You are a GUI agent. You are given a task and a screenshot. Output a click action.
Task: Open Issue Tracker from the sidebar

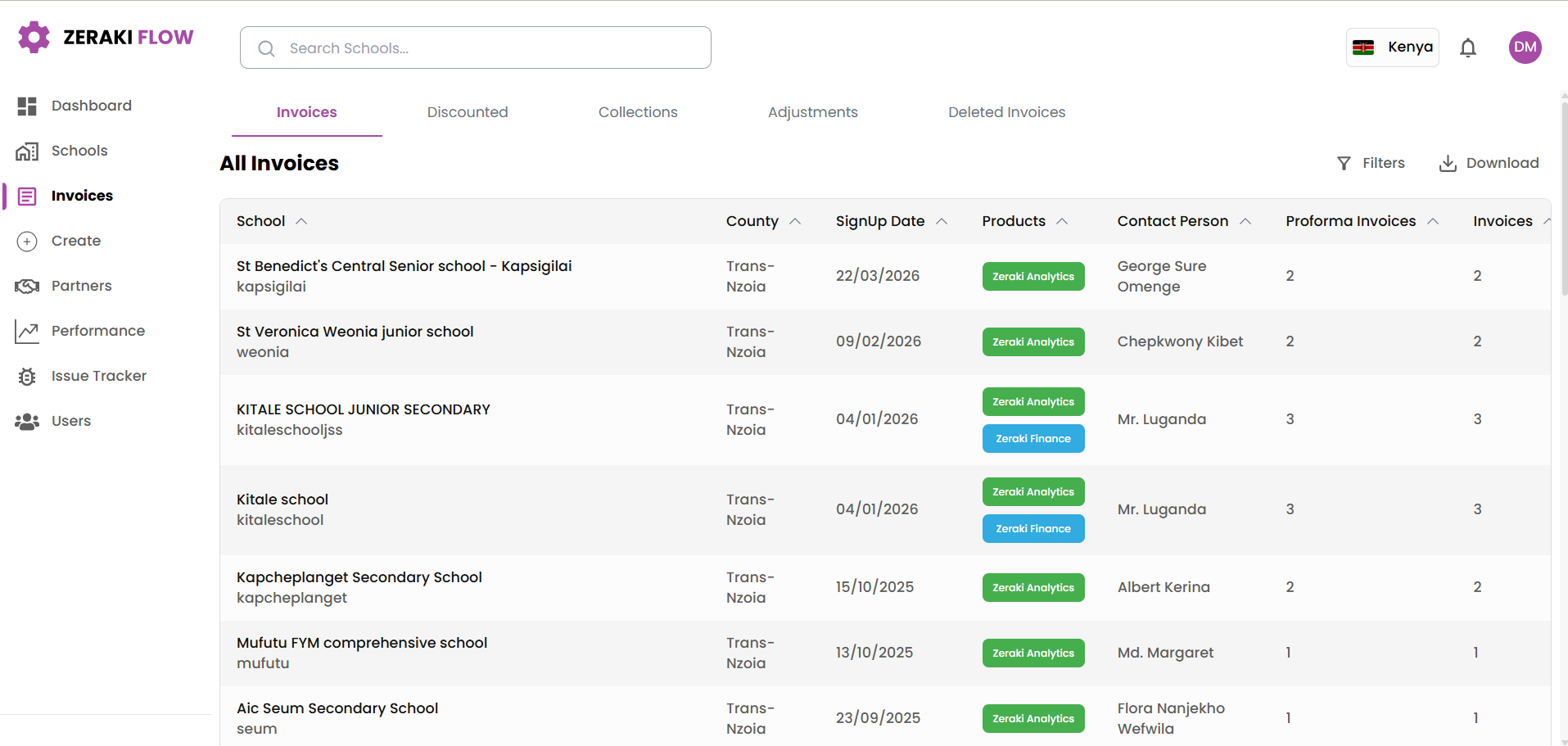(x=99, y=376)
